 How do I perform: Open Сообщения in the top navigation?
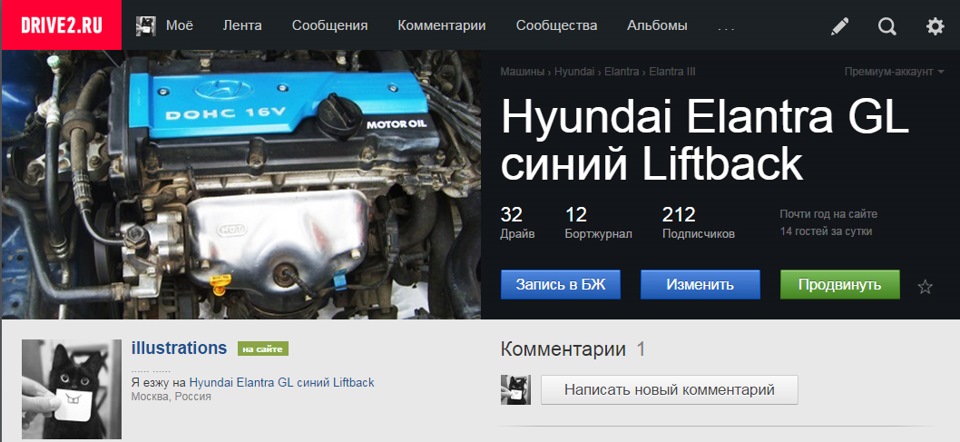[329, 26]
